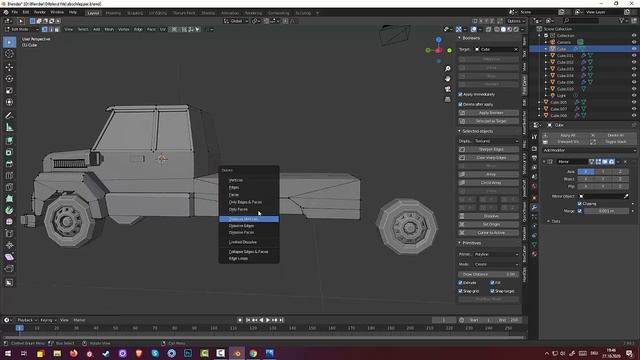Open the Global transform orientation dropdown
The image size is (640, 360).
pos(236,21)
